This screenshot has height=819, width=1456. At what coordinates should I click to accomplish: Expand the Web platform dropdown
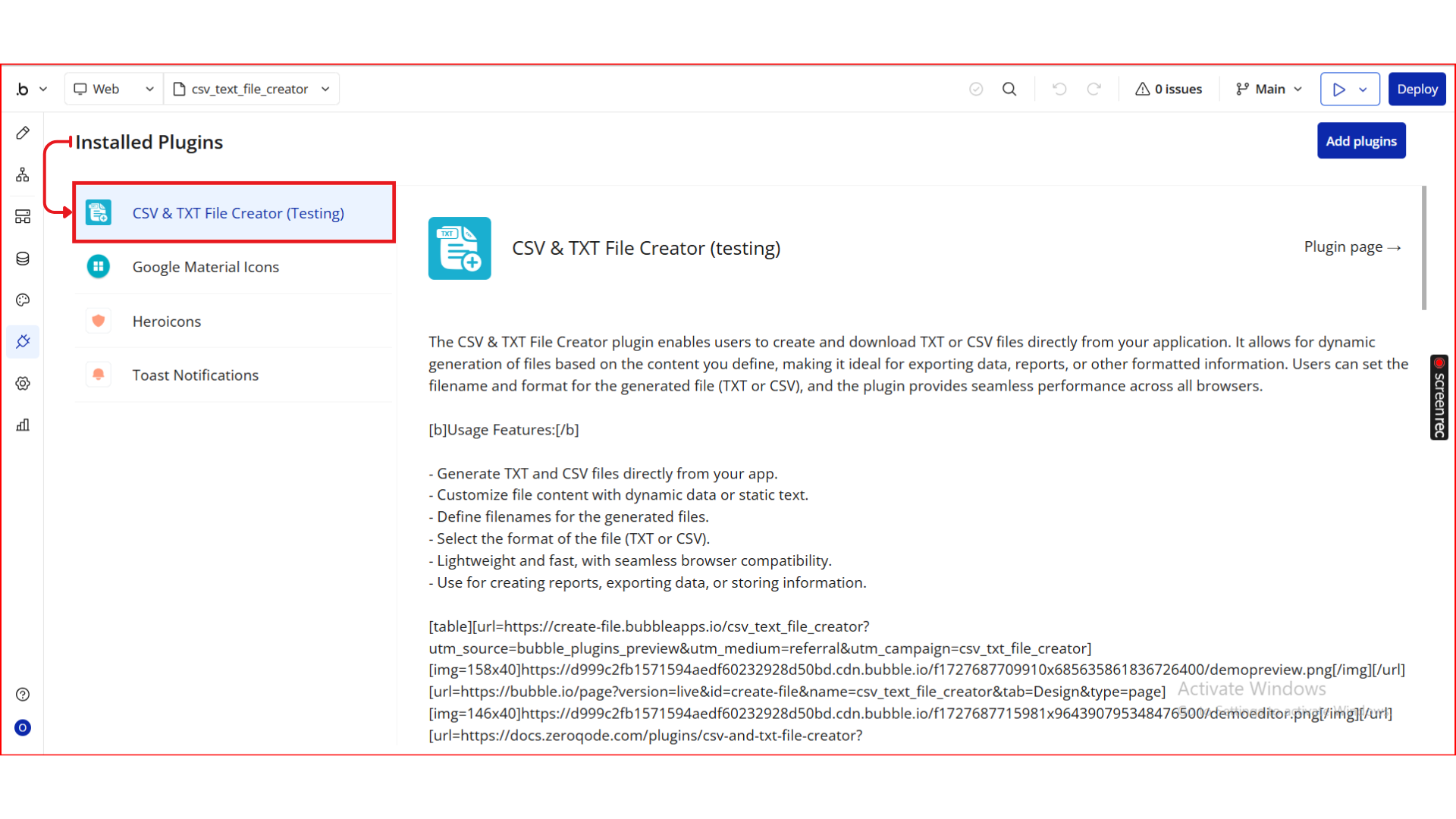(114, 89)
